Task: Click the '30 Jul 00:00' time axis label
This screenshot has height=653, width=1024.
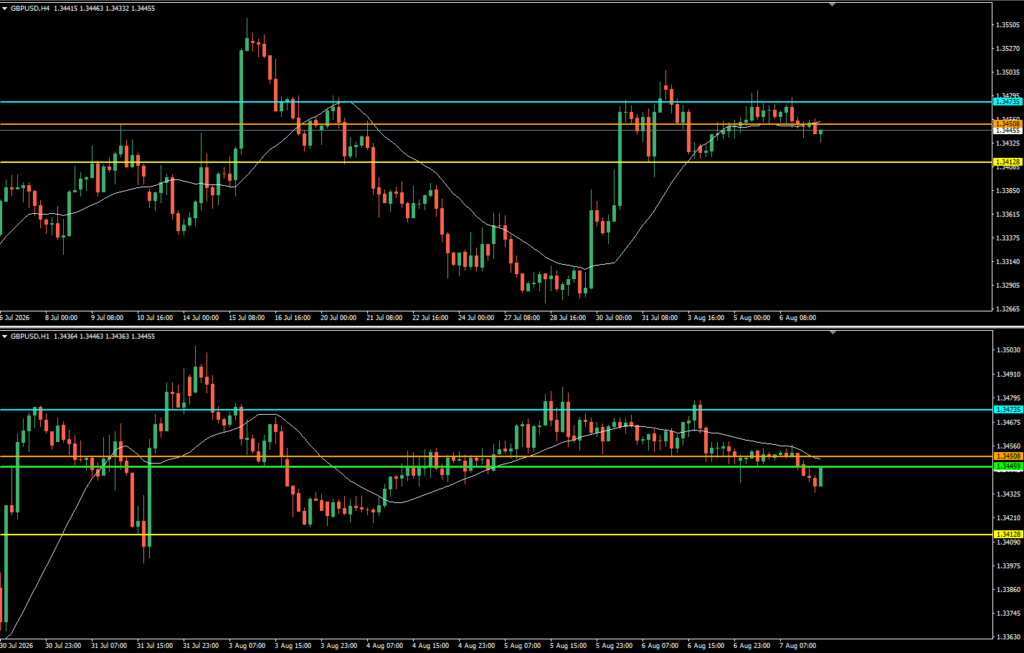Action: (x=614, y=318)
